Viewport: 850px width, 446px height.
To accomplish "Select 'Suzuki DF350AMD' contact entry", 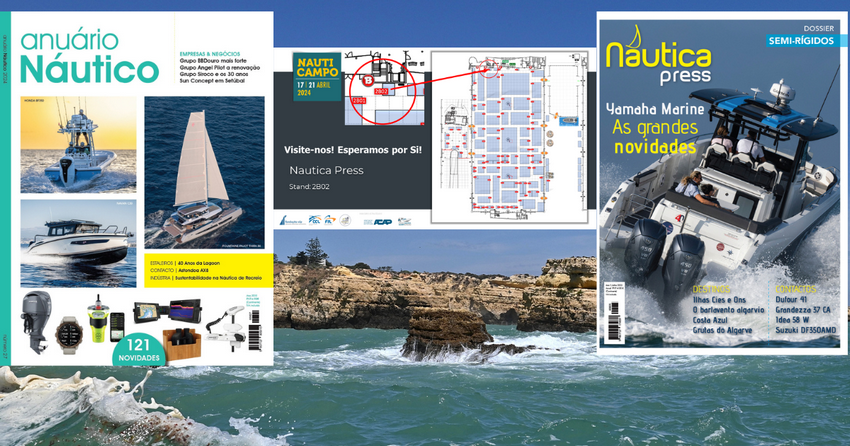I will [806, 331].
